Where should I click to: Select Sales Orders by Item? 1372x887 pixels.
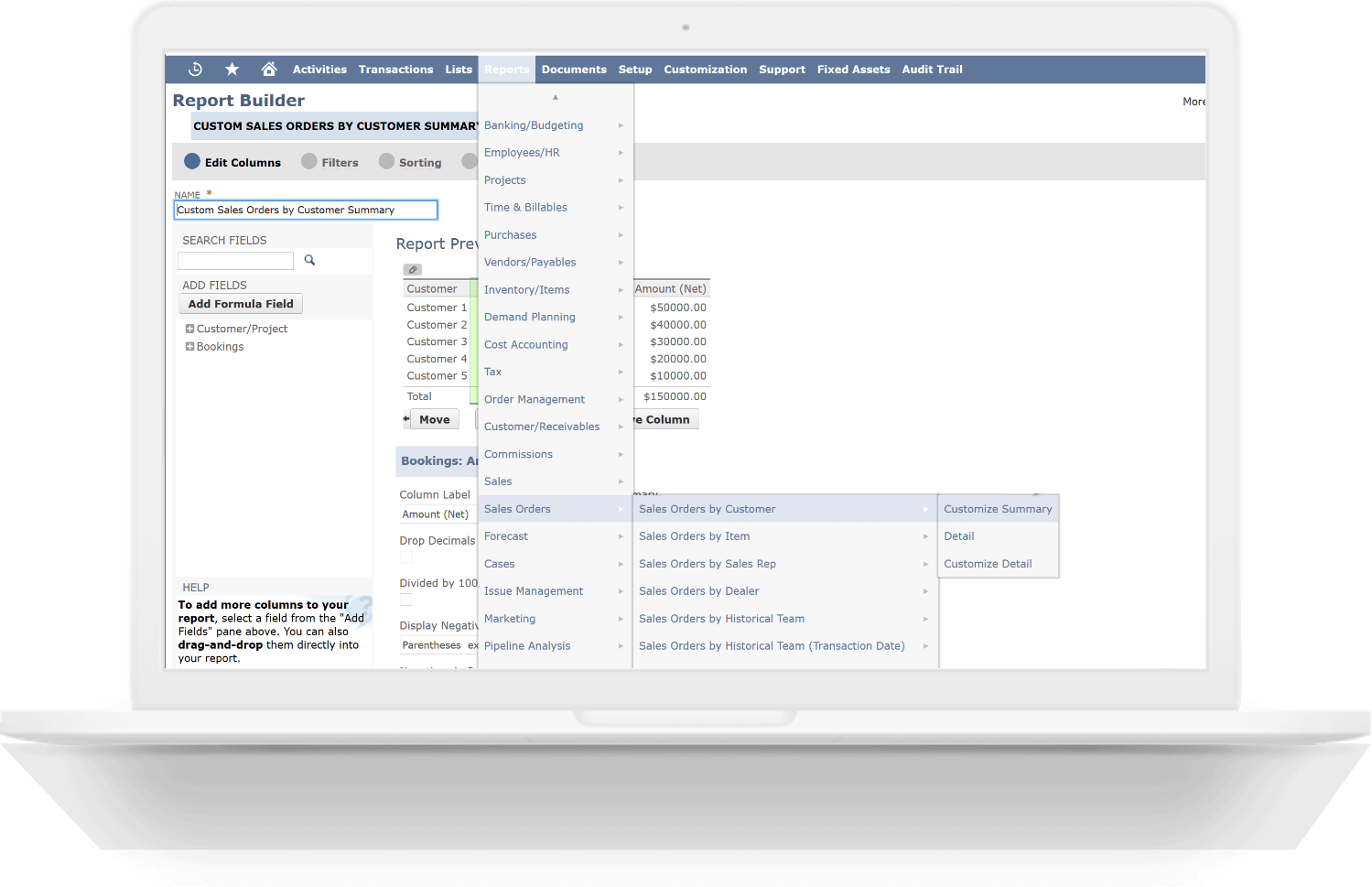point(785,536)
